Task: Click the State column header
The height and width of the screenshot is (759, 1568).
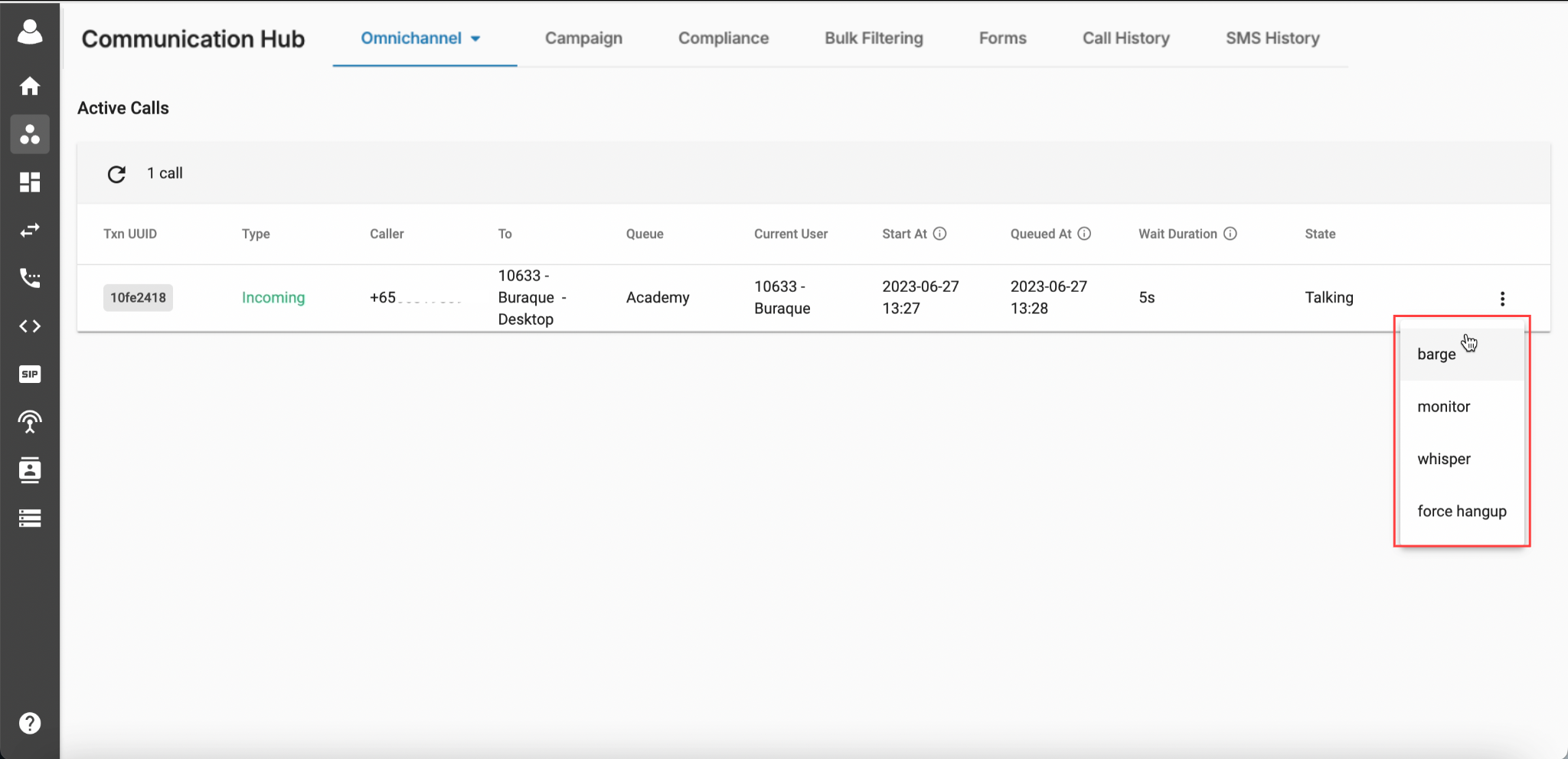Action: [x=1320, y=234]
